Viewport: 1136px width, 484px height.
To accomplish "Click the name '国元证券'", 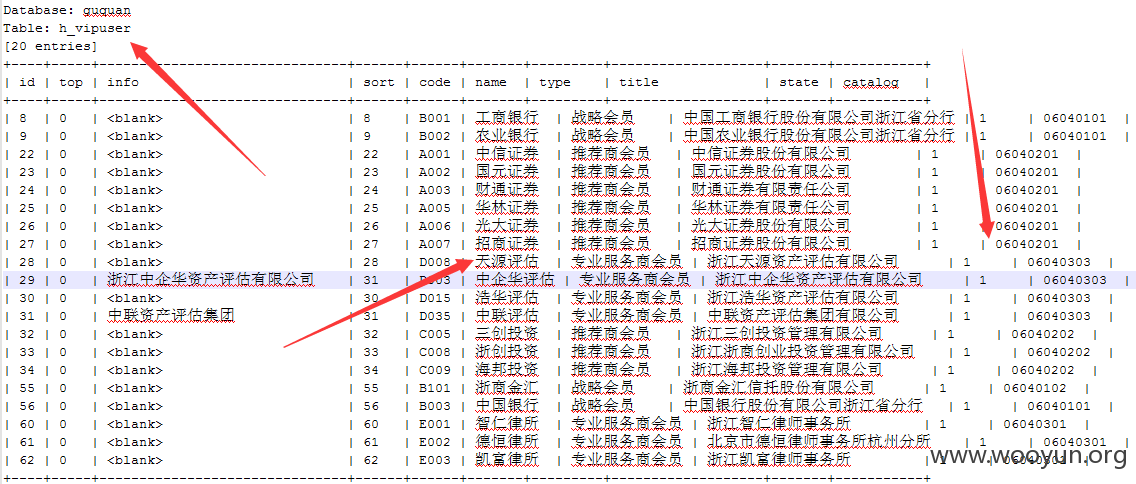I will [507, 172].
